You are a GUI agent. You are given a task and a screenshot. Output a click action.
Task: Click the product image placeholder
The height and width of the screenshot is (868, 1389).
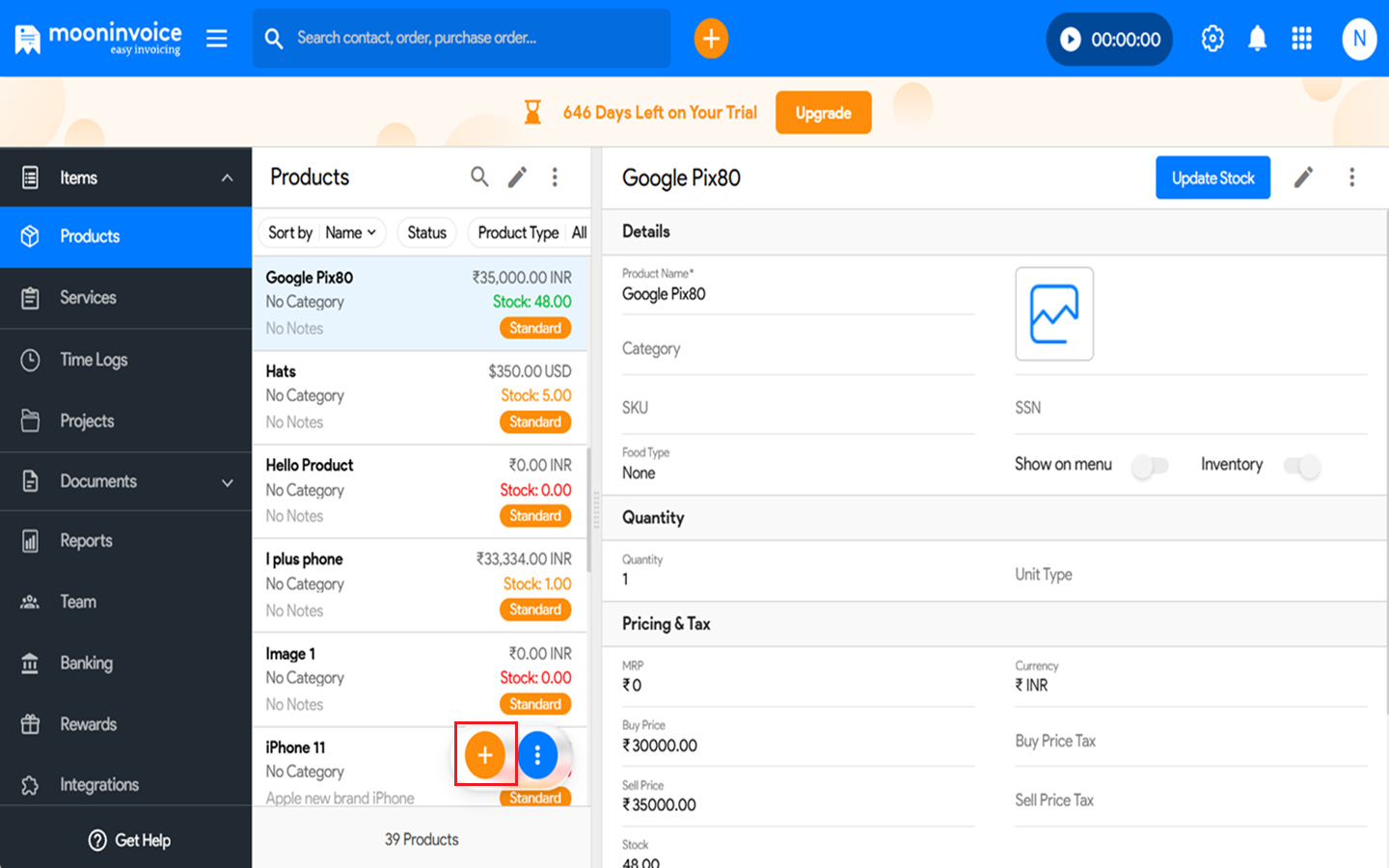(1054, 313)
